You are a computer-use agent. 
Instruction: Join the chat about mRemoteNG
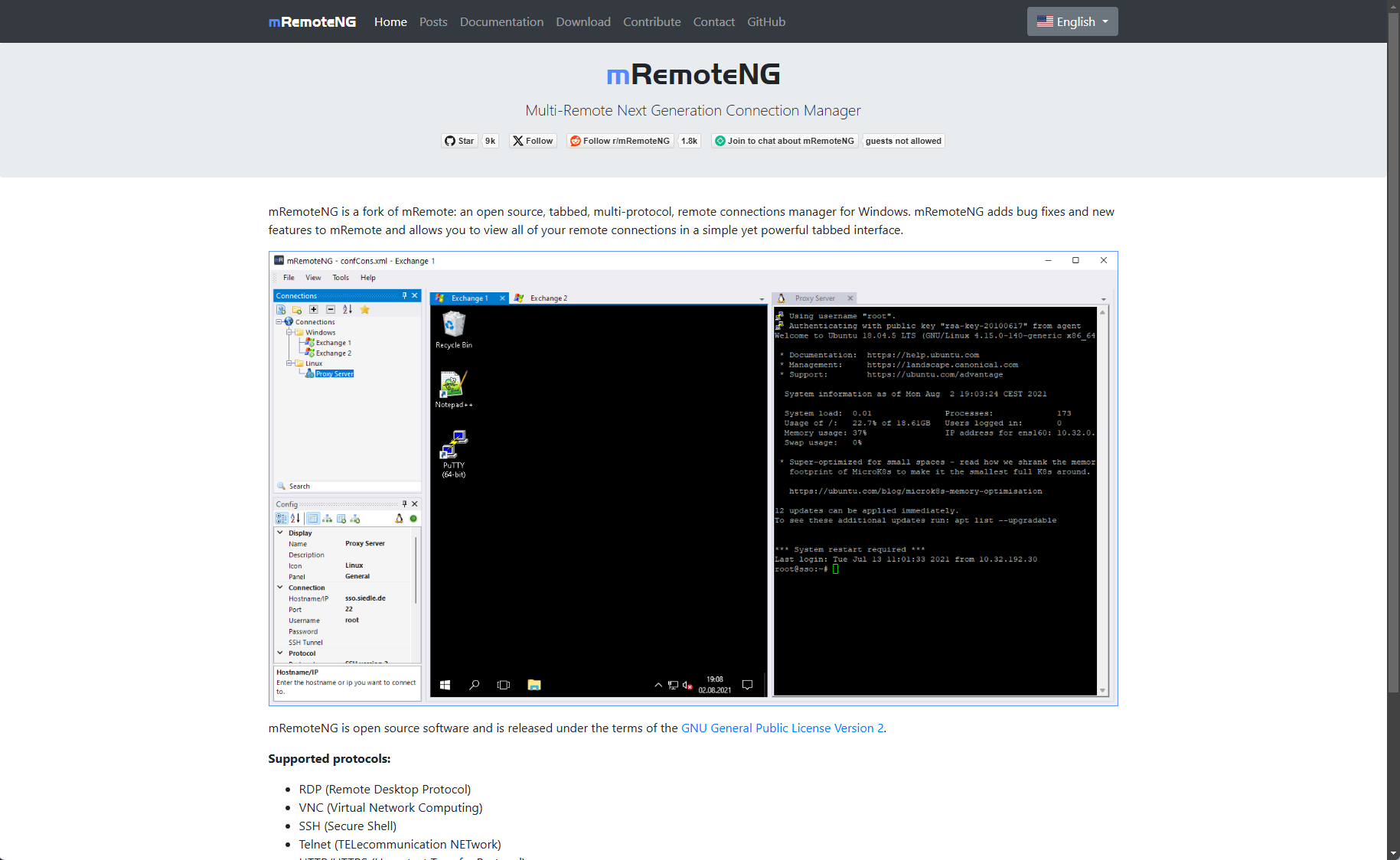(784, 141)
